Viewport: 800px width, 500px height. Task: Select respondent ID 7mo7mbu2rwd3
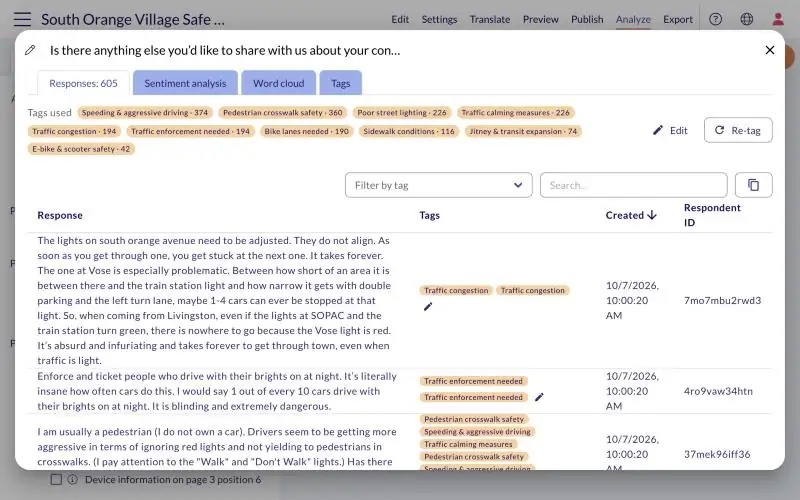[722, 301]
